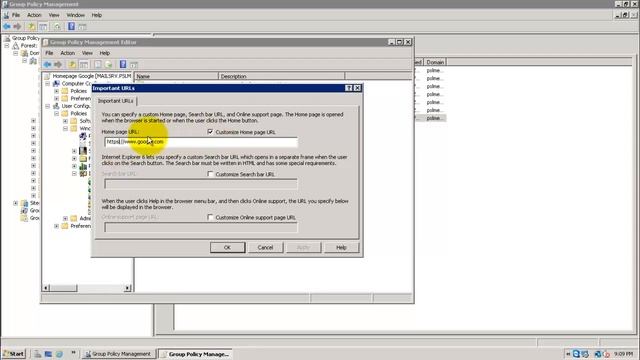Click Help button in Important URLs dialog
Image resolution: width=640 pixels, height=360 pixels.
341,247
